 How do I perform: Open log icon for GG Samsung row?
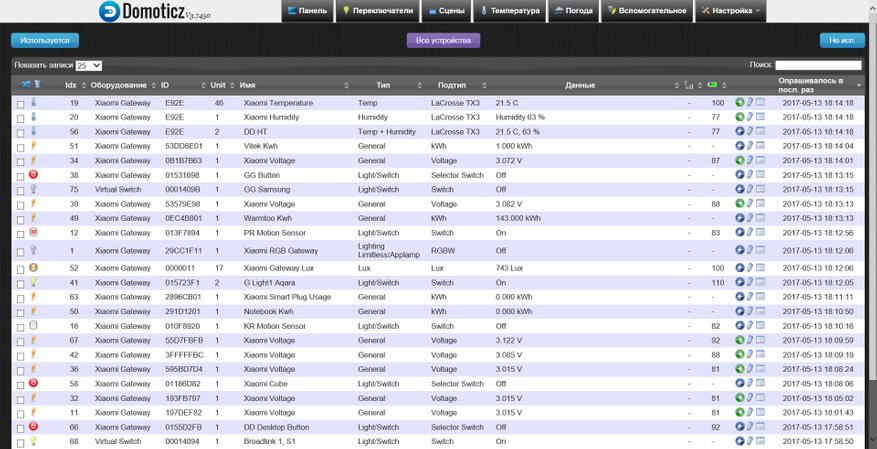760,189
